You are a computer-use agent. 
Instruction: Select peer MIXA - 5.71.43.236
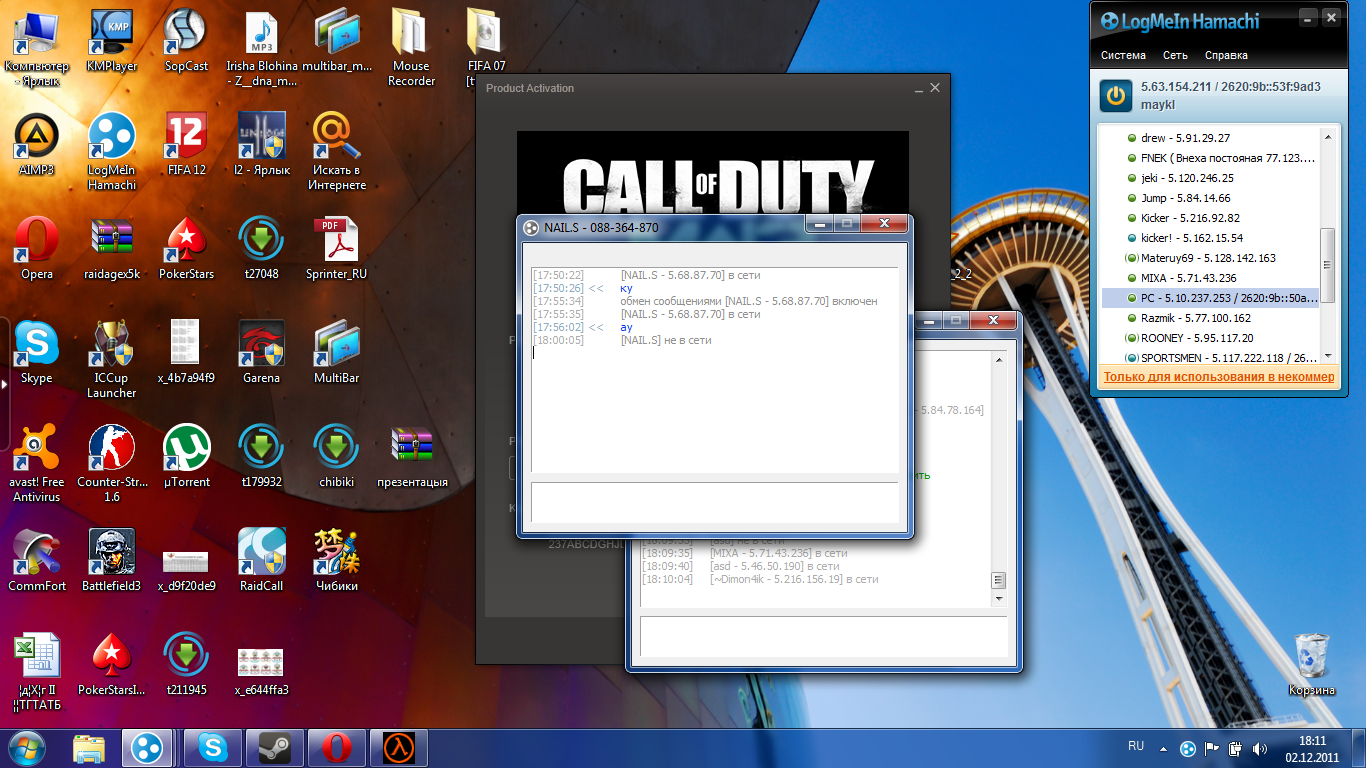click(1209, 278)
